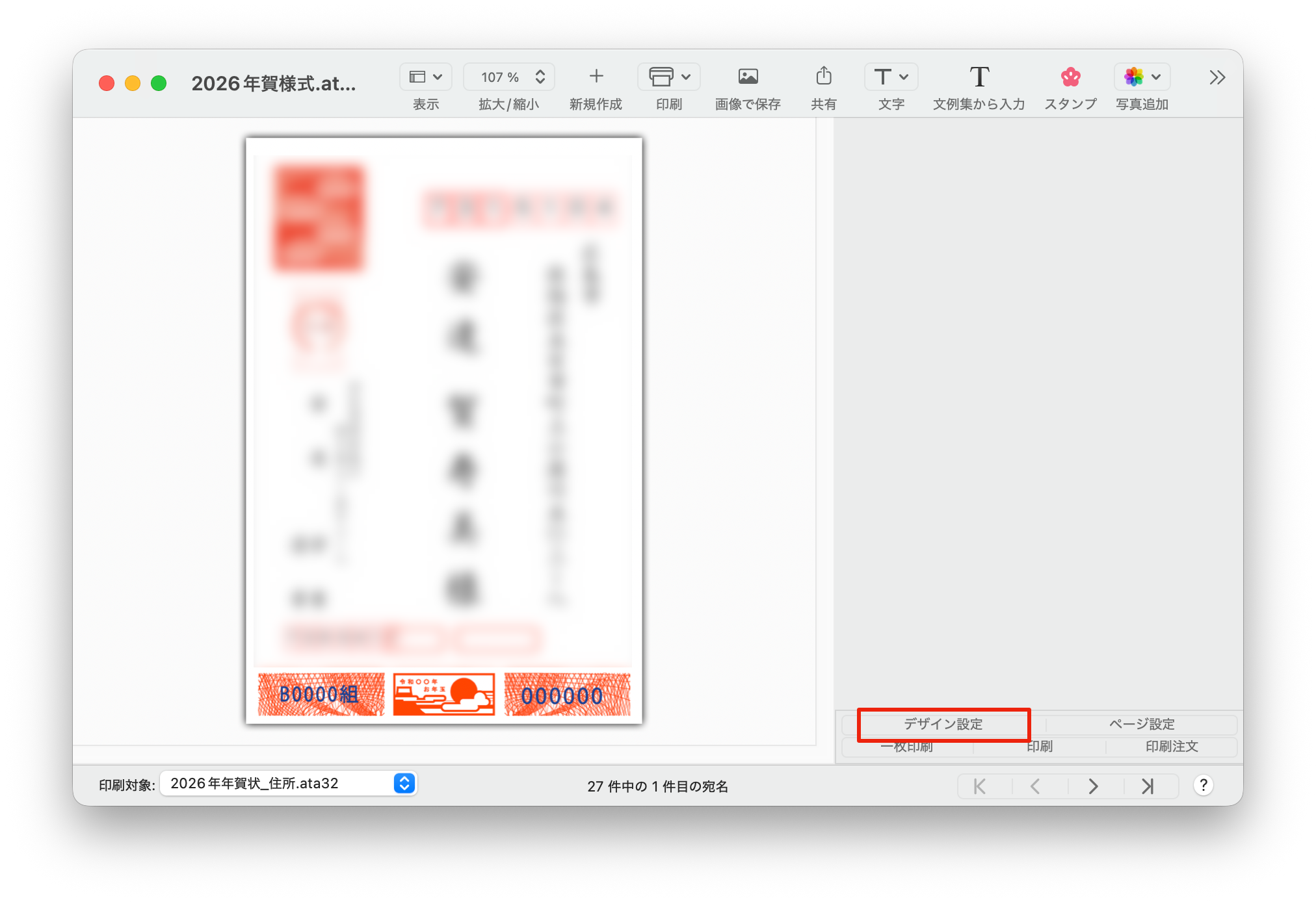Open the スタンプ flower stamp icon
This screenshot has height=902, width=1316.
pyautogui.click(x=1070, y=77)
